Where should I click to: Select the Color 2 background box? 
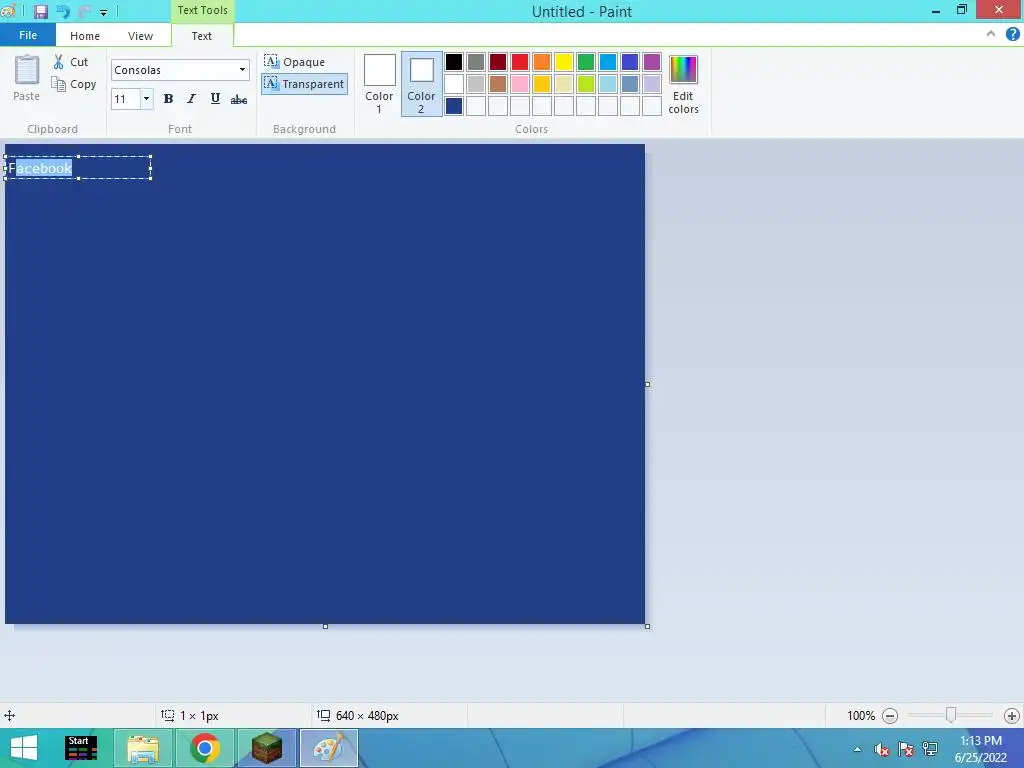[421, 84]
